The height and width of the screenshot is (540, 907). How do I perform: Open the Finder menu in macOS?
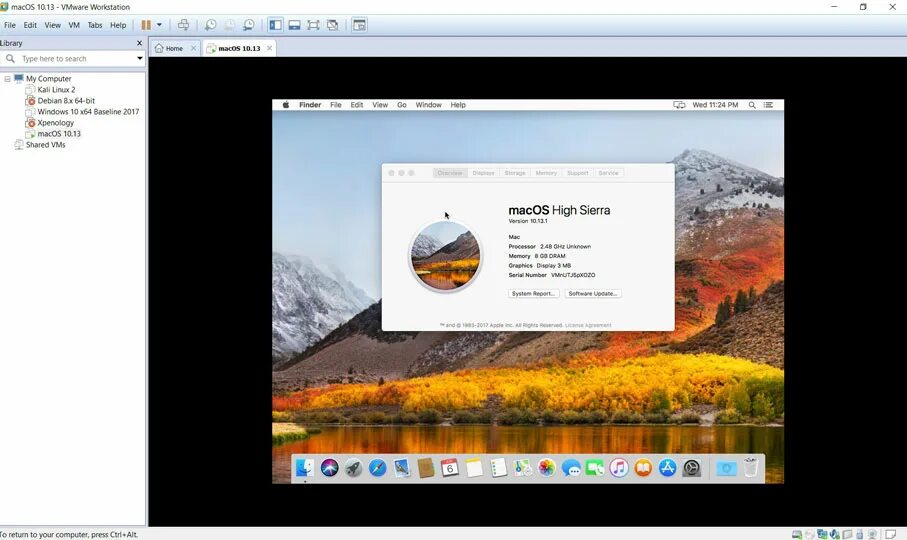(310, 105)
